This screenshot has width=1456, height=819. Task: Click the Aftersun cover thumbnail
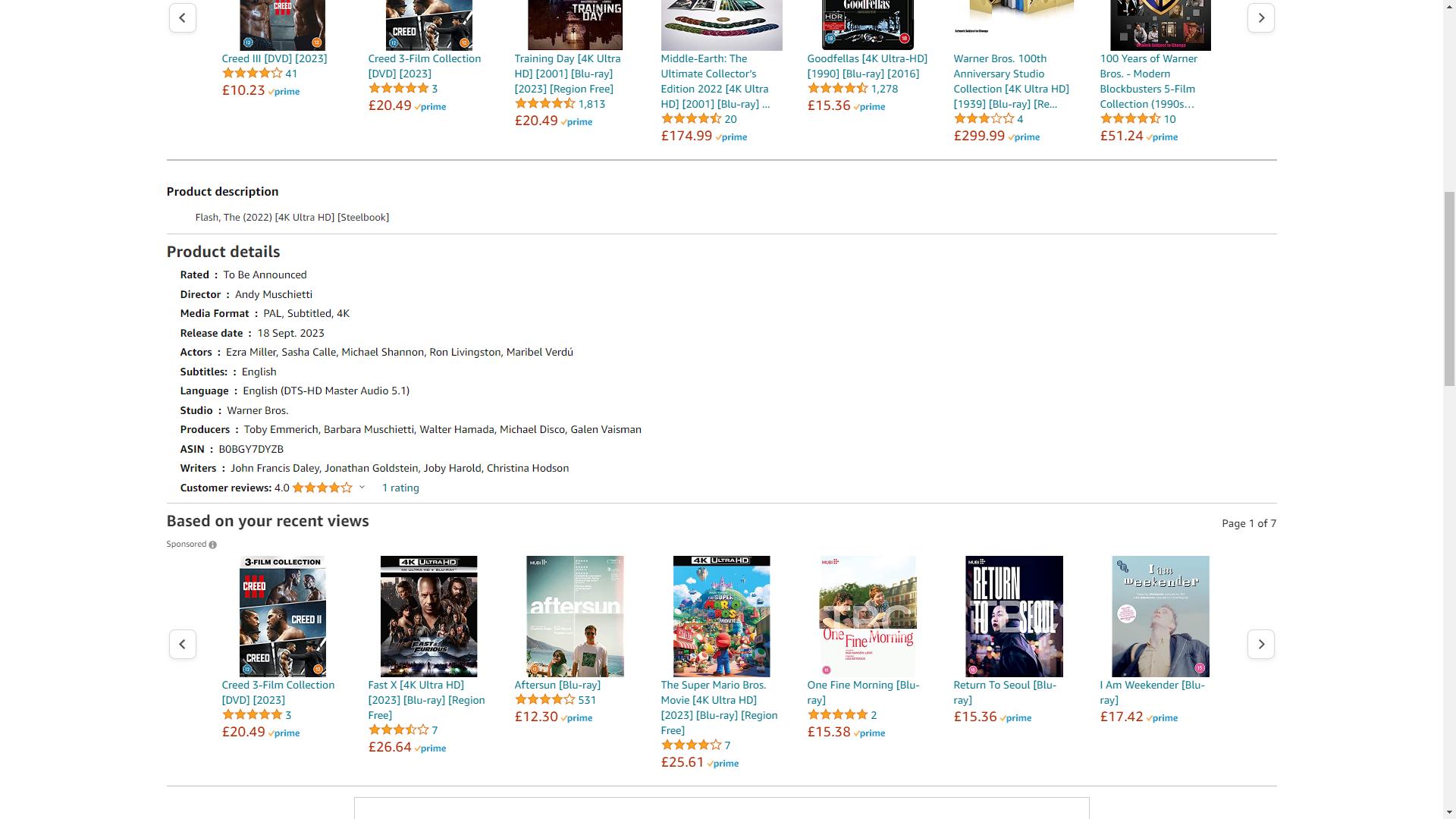tap(575, 617)
